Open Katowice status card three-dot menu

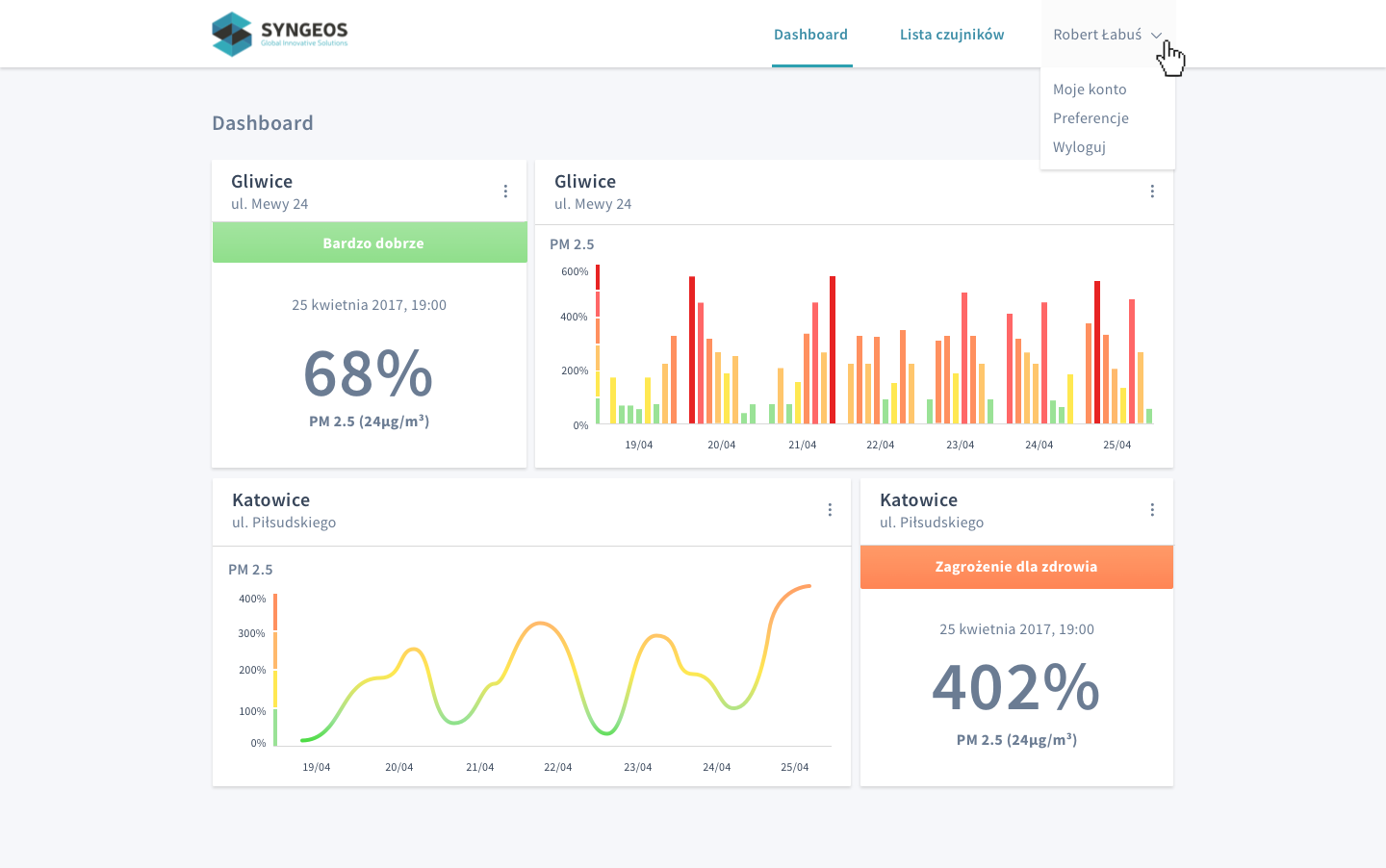(x=1152, y=510)
